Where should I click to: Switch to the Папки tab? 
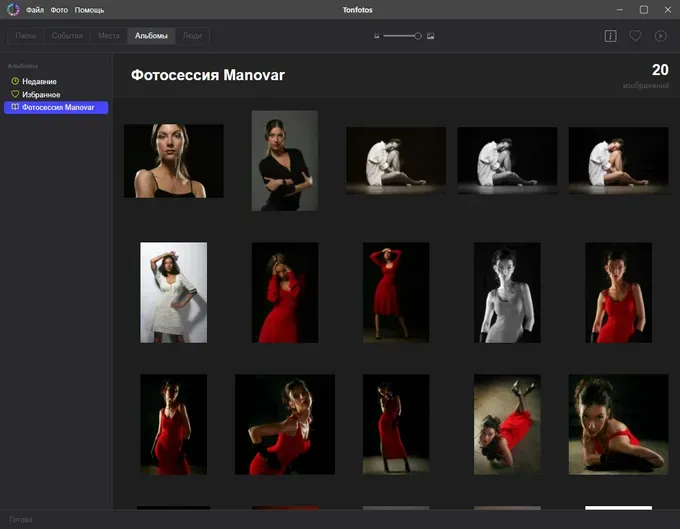[28, 36]
